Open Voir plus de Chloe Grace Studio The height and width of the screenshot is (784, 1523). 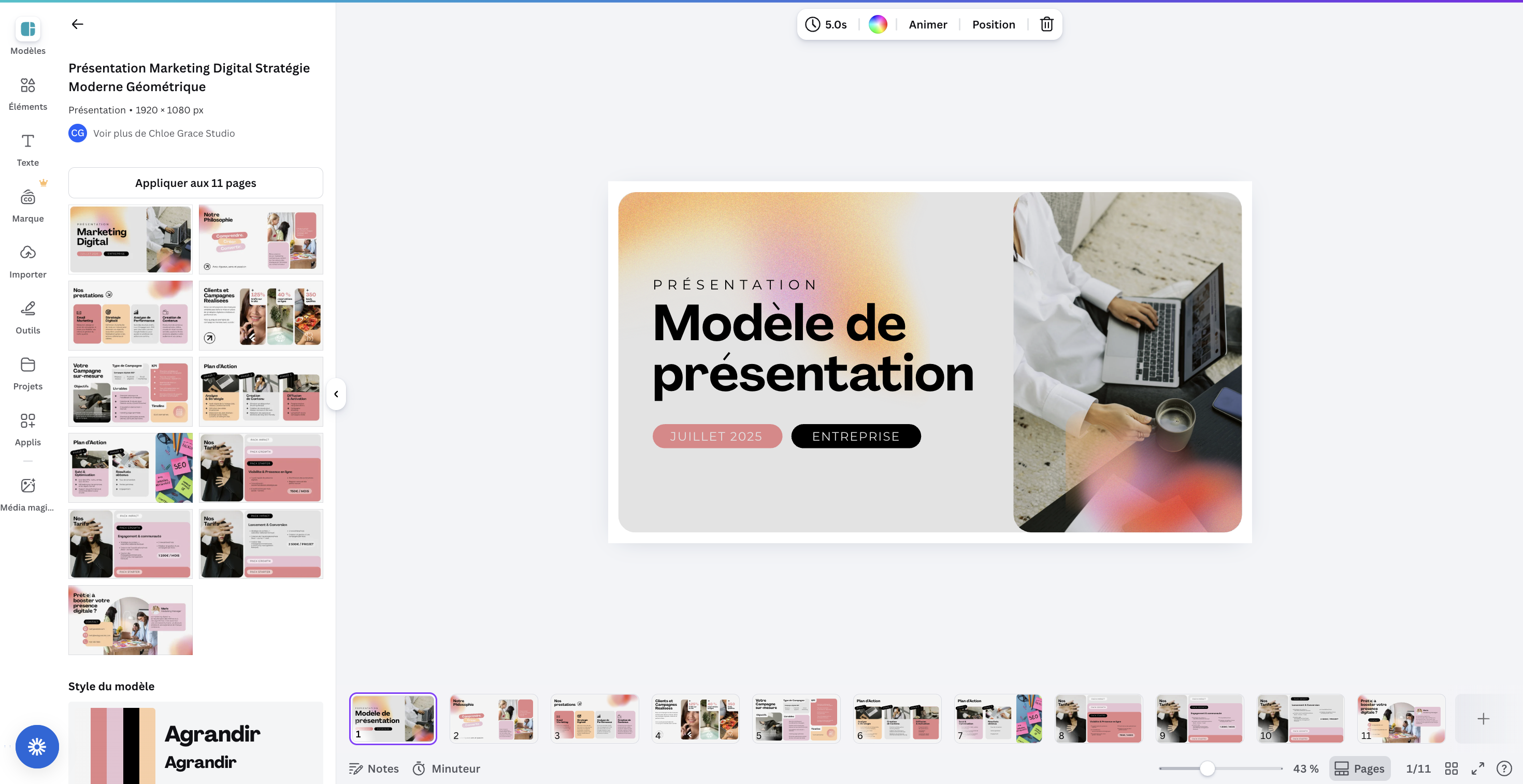[164, 133]
